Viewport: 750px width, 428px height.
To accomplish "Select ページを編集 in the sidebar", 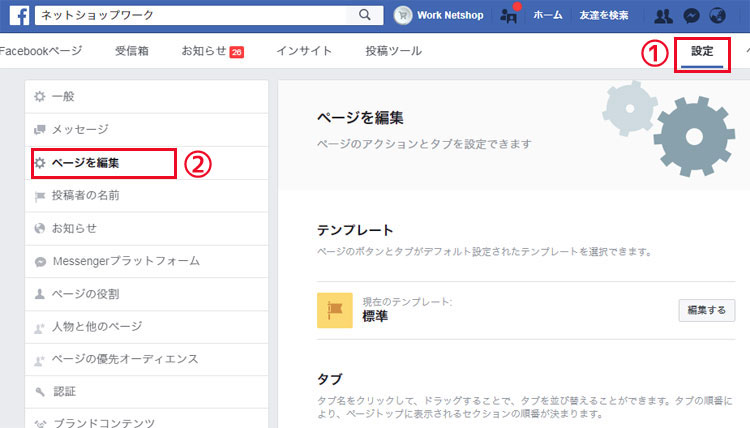I will click(x=146, y=163).
